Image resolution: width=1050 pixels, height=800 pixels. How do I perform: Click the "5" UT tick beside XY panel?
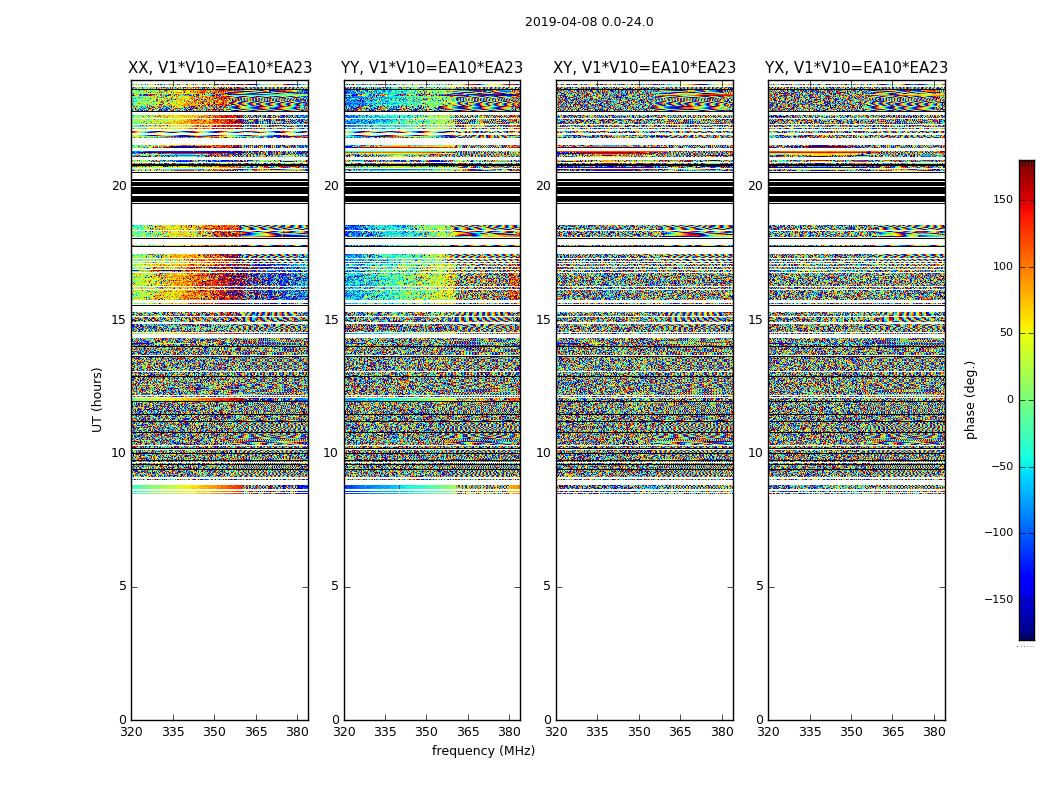point(547,586)
